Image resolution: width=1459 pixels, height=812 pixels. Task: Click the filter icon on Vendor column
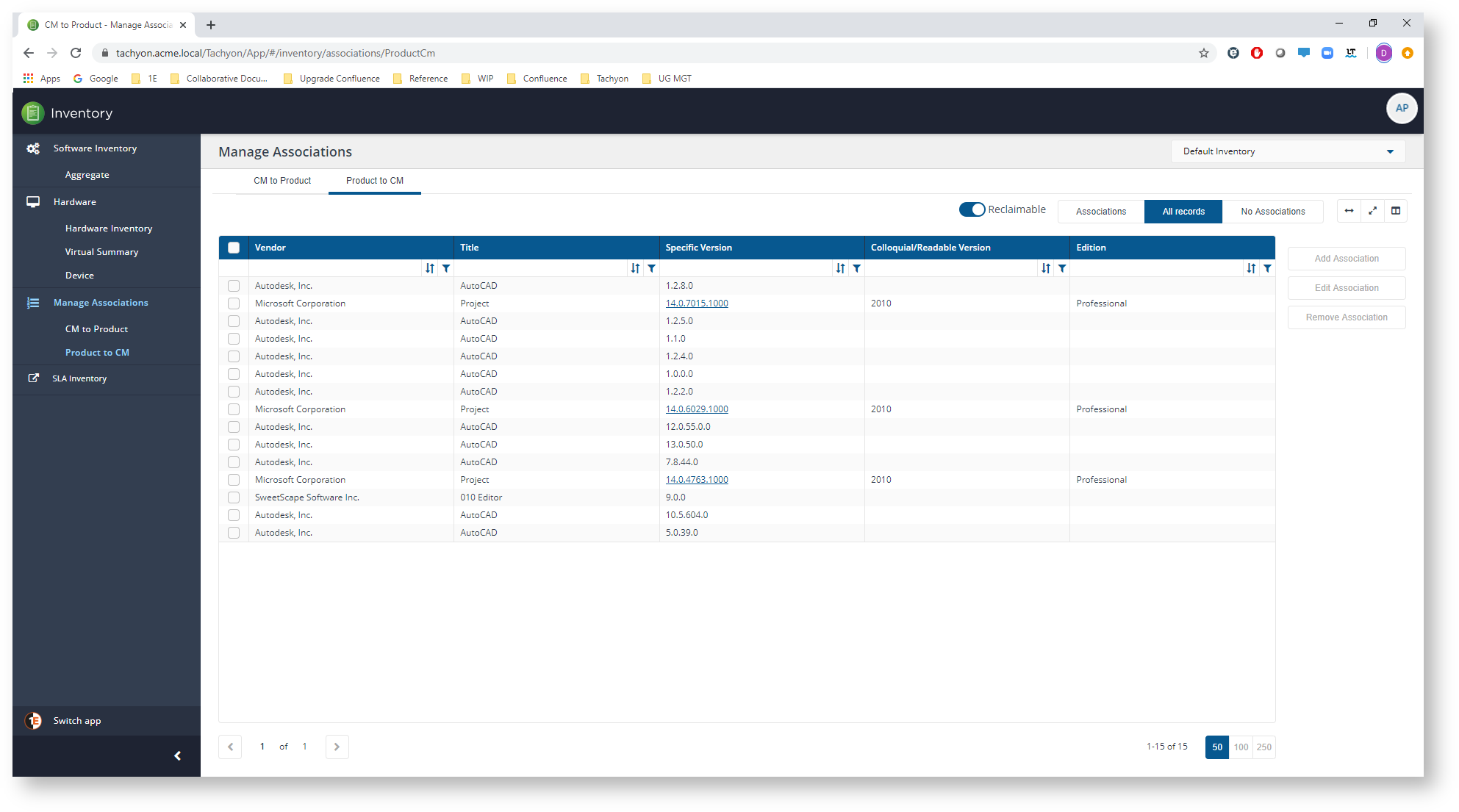click(446, 268)
